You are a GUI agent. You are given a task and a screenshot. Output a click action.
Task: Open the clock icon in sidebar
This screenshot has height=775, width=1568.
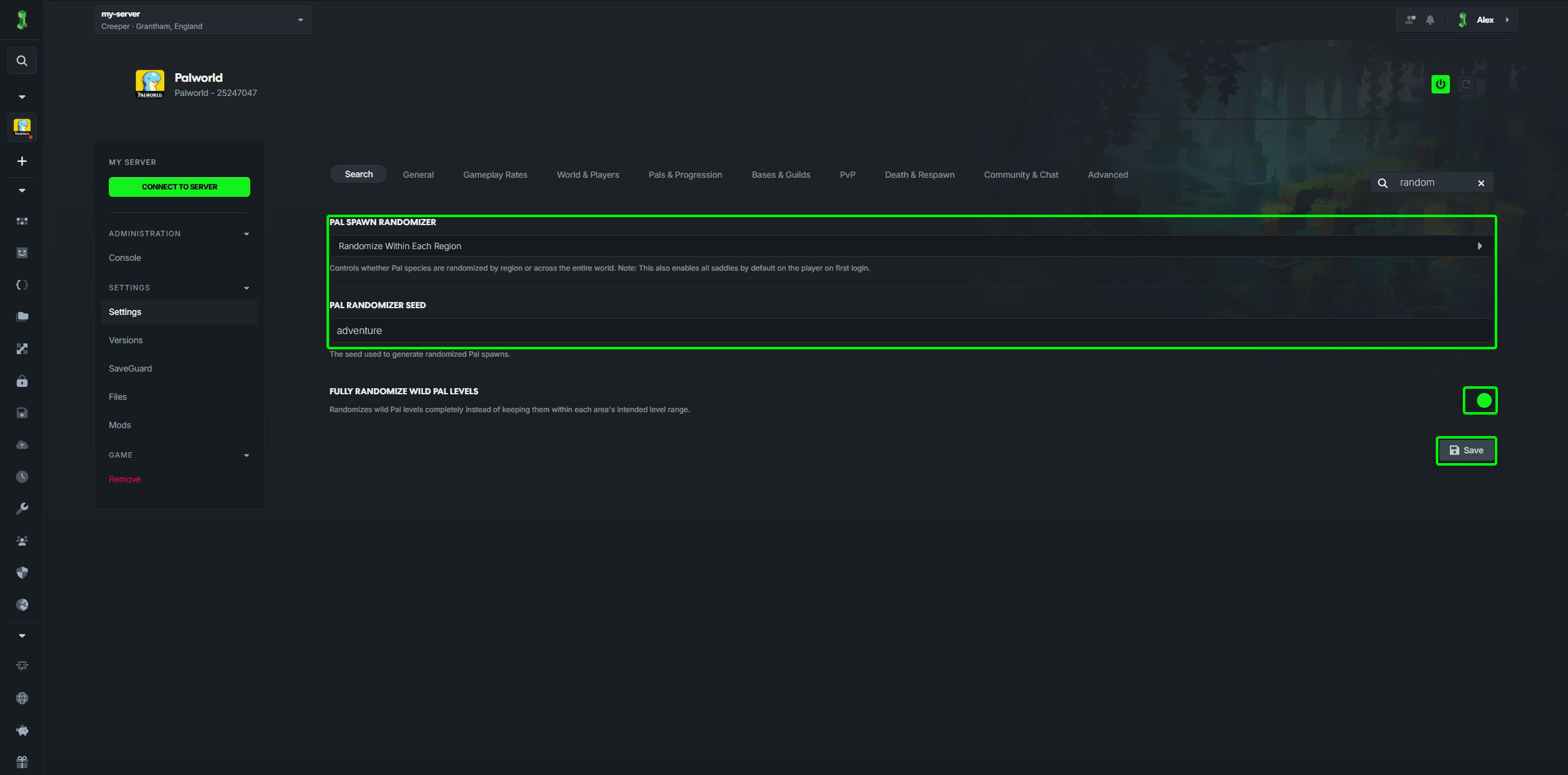click(x=22, y=477)
